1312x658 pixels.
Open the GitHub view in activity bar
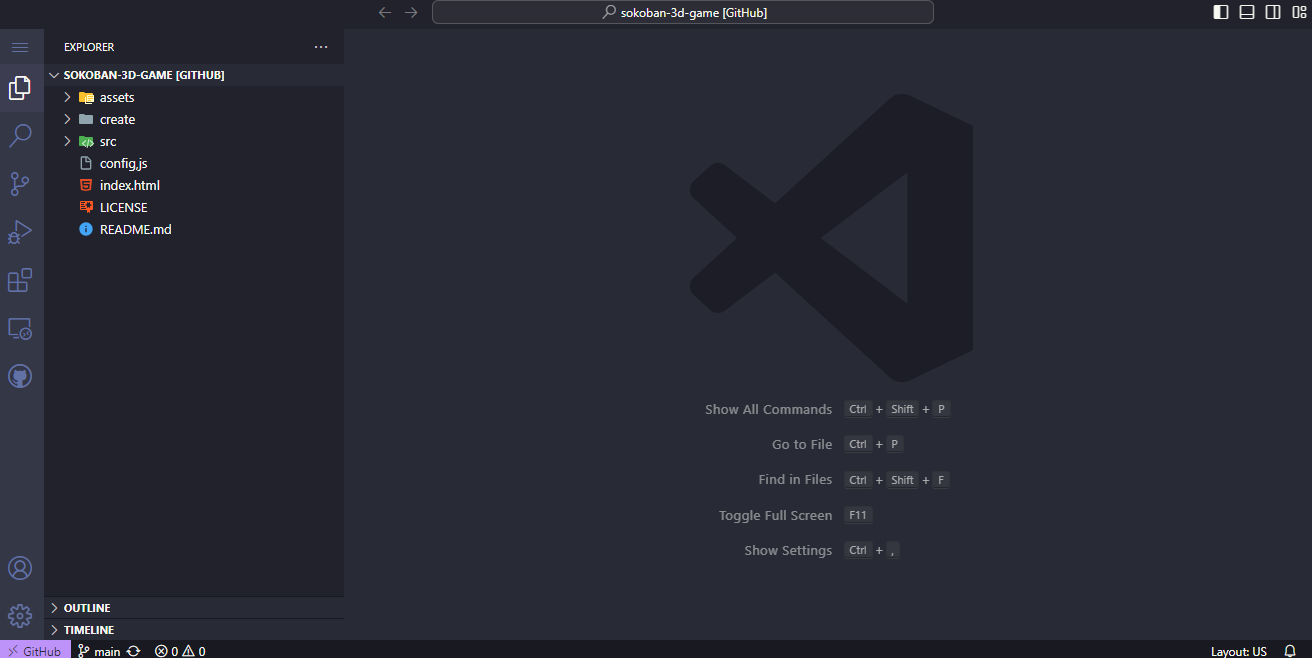point(20,376)
